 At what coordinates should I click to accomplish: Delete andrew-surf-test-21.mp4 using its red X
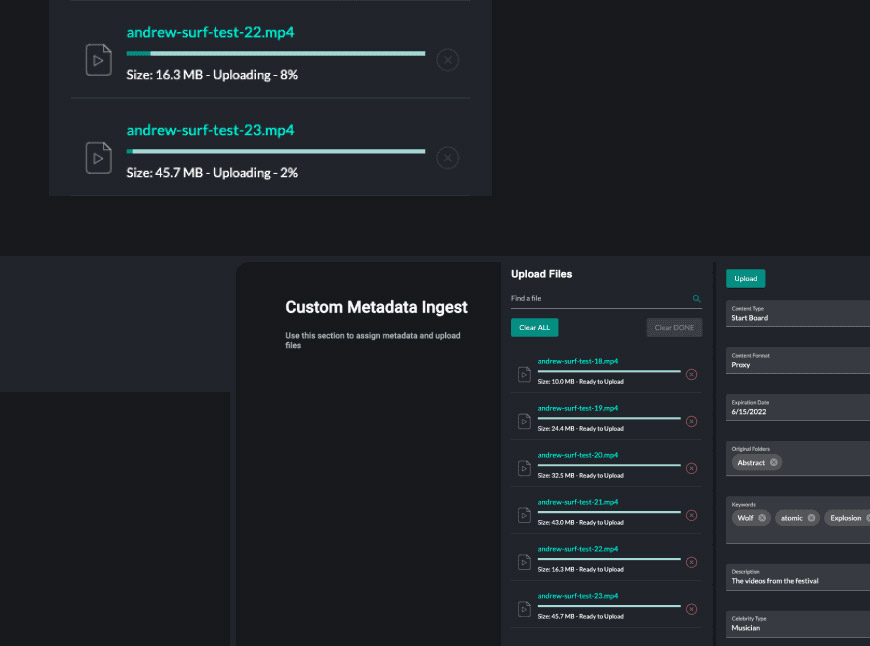click(x=691, y=515)
